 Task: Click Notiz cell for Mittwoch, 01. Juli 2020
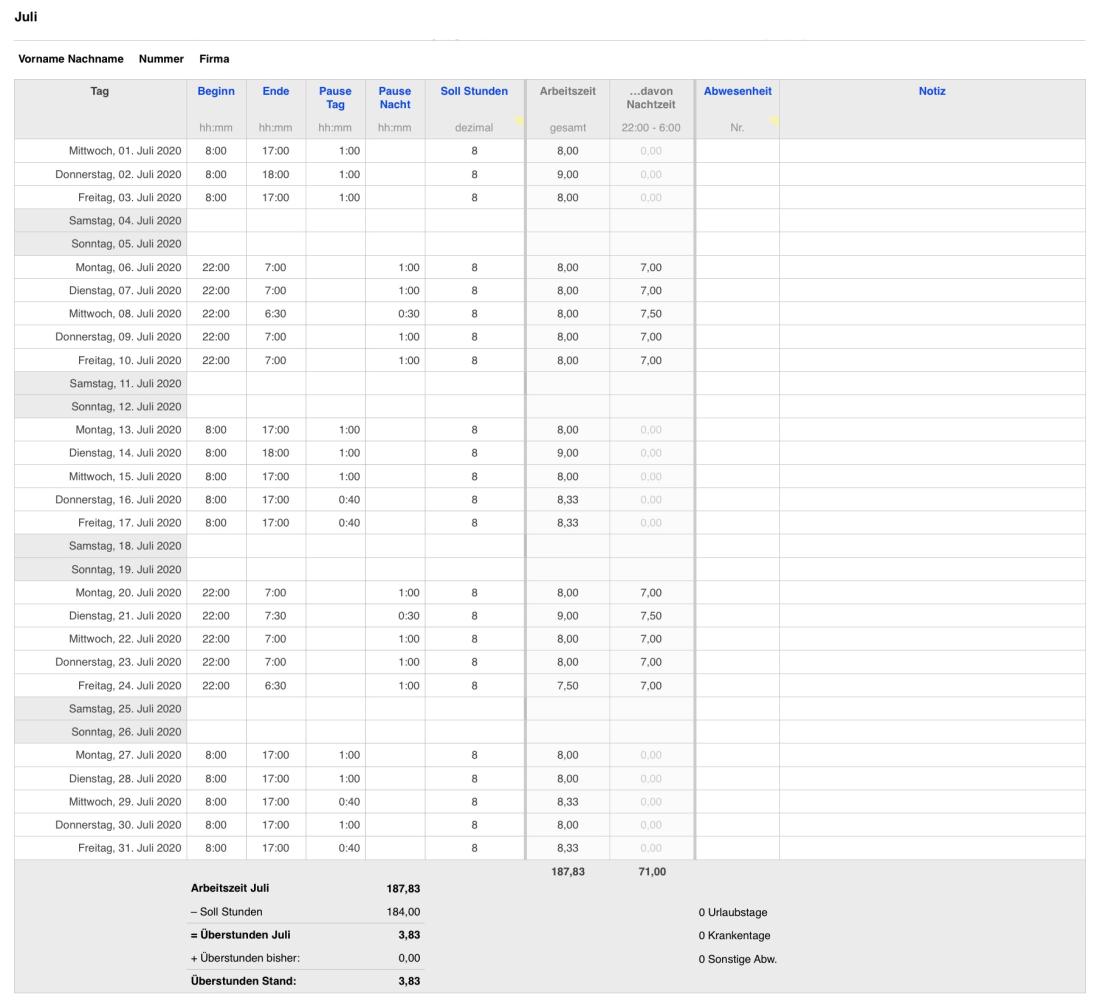click(x=931, y=150)
